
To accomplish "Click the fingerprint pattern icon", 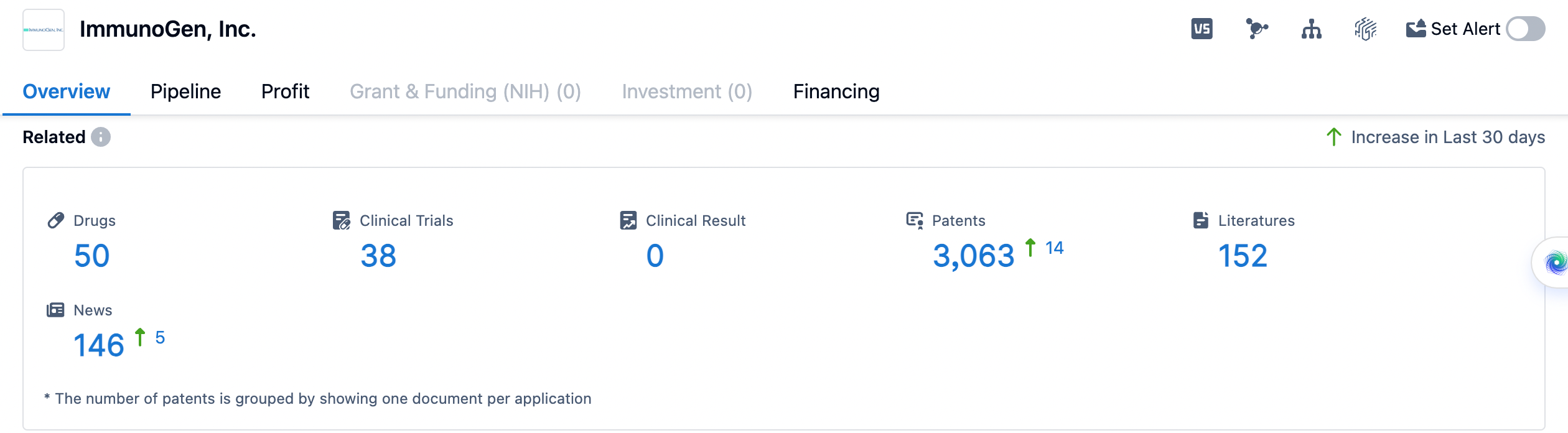I will (1365, 29).
